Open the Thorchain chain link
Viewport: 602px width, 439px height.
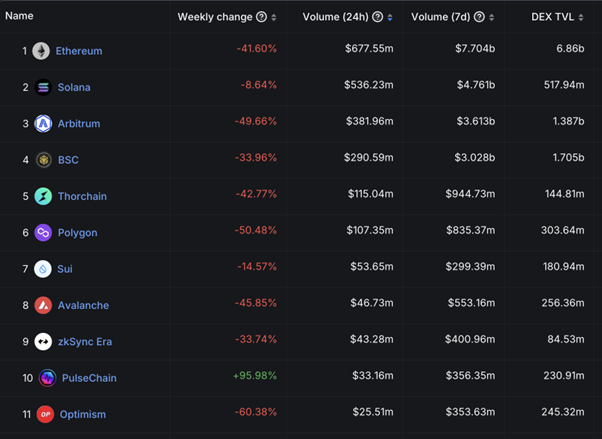tap(83, 196)
